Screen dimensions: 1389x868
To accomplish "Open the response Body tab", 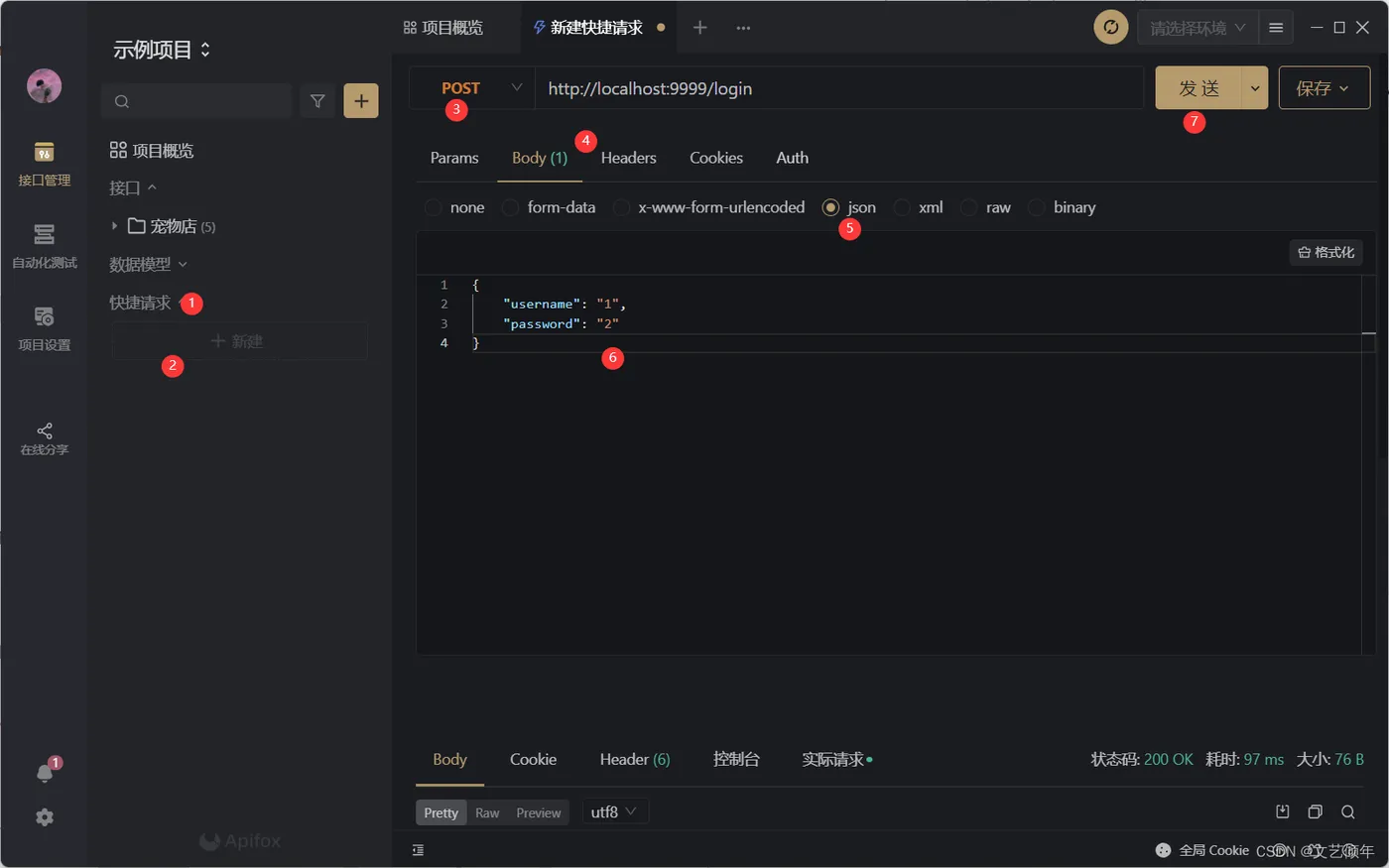I will pyautogui.click(x=449, y=759).
